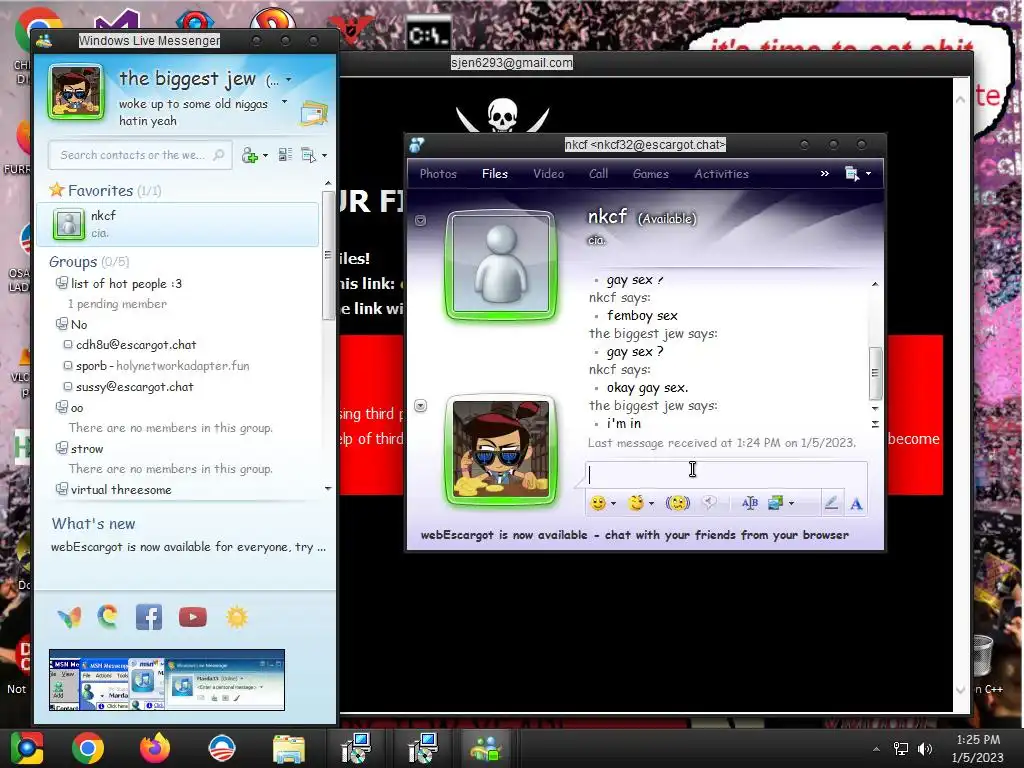This screenshot has height=768, width=1024.
Task: Click the chat message input box
Action: pos(727,475)
